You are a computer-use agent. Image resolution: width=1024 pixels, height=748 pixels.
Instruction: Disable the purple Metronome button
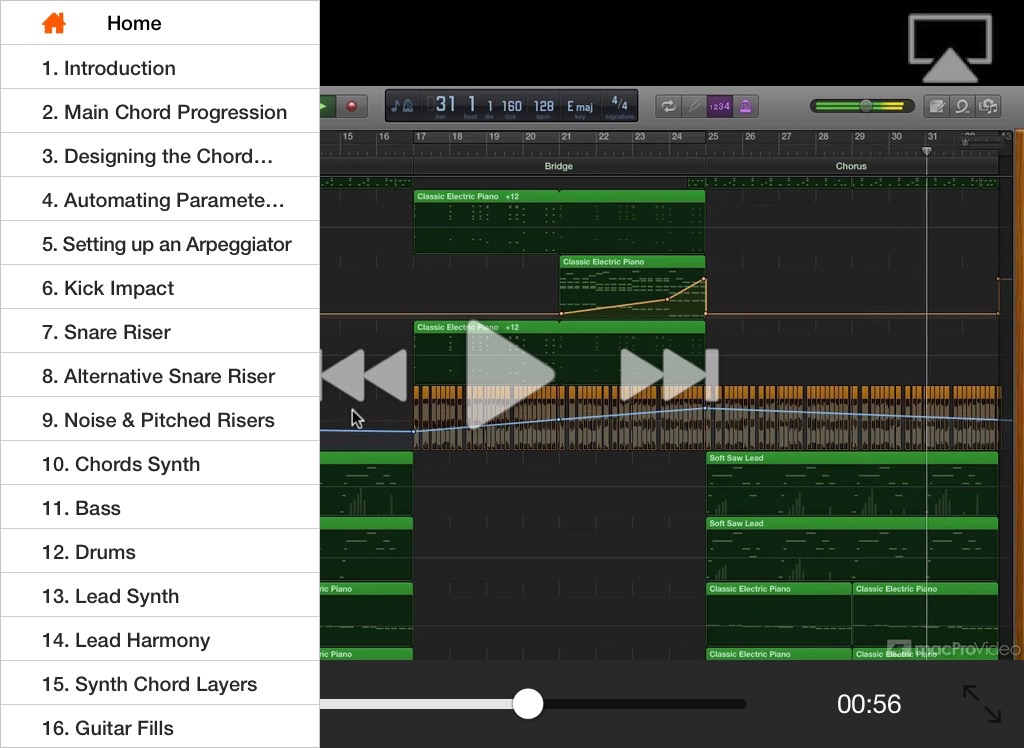coord(745,106)
